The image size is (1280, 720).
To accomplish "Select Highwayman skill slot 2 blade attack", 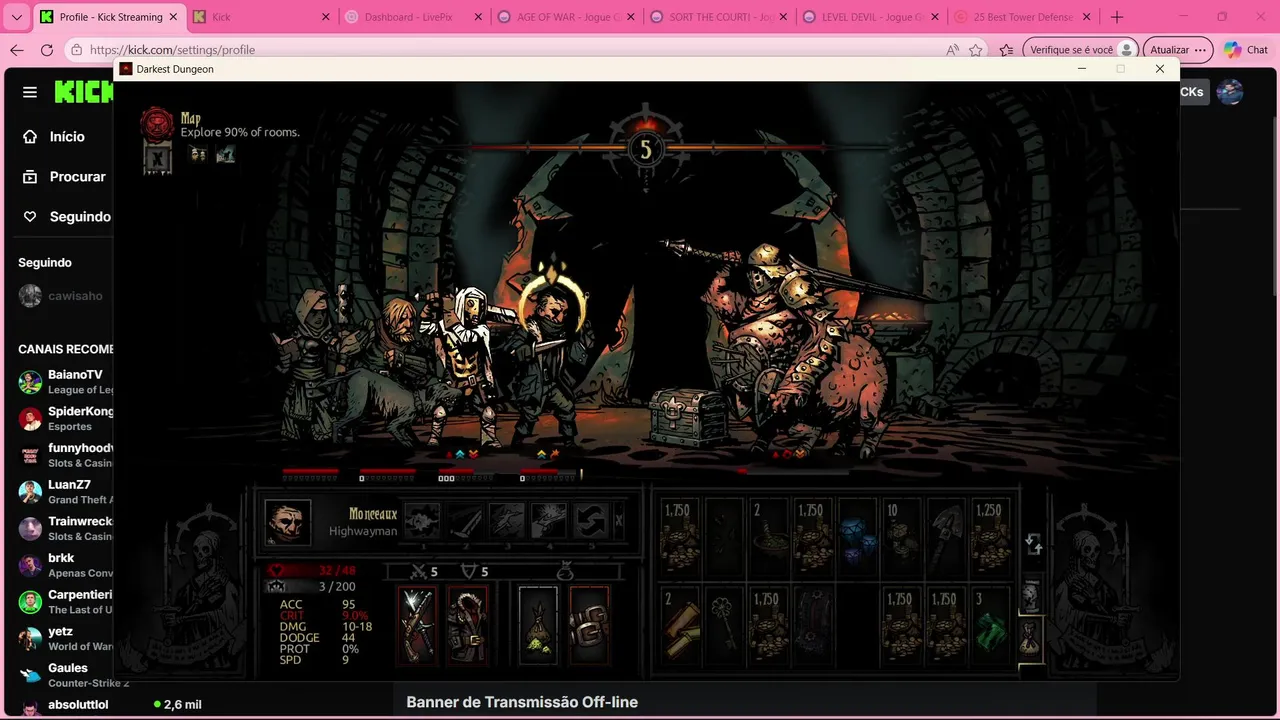I will [x=465, y=521].
